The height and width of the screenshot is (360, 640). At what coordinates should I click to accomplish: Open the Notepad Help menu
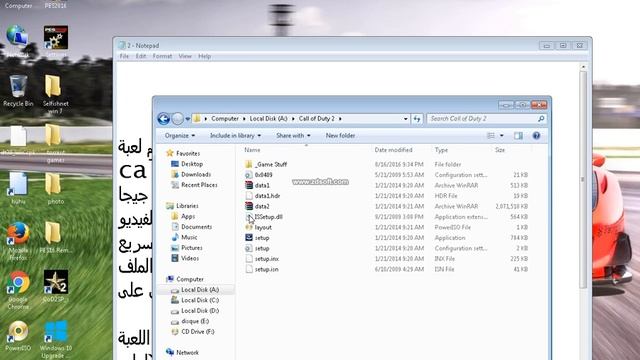coord(204,56)
